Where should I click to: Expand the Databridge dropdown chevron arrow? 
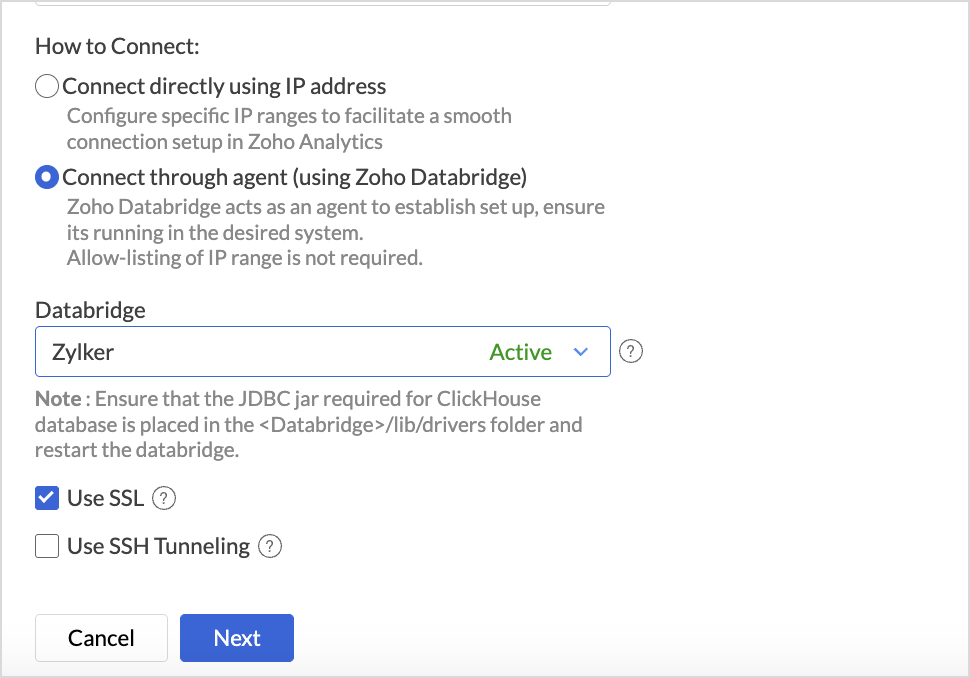click(x=581, y=352)
